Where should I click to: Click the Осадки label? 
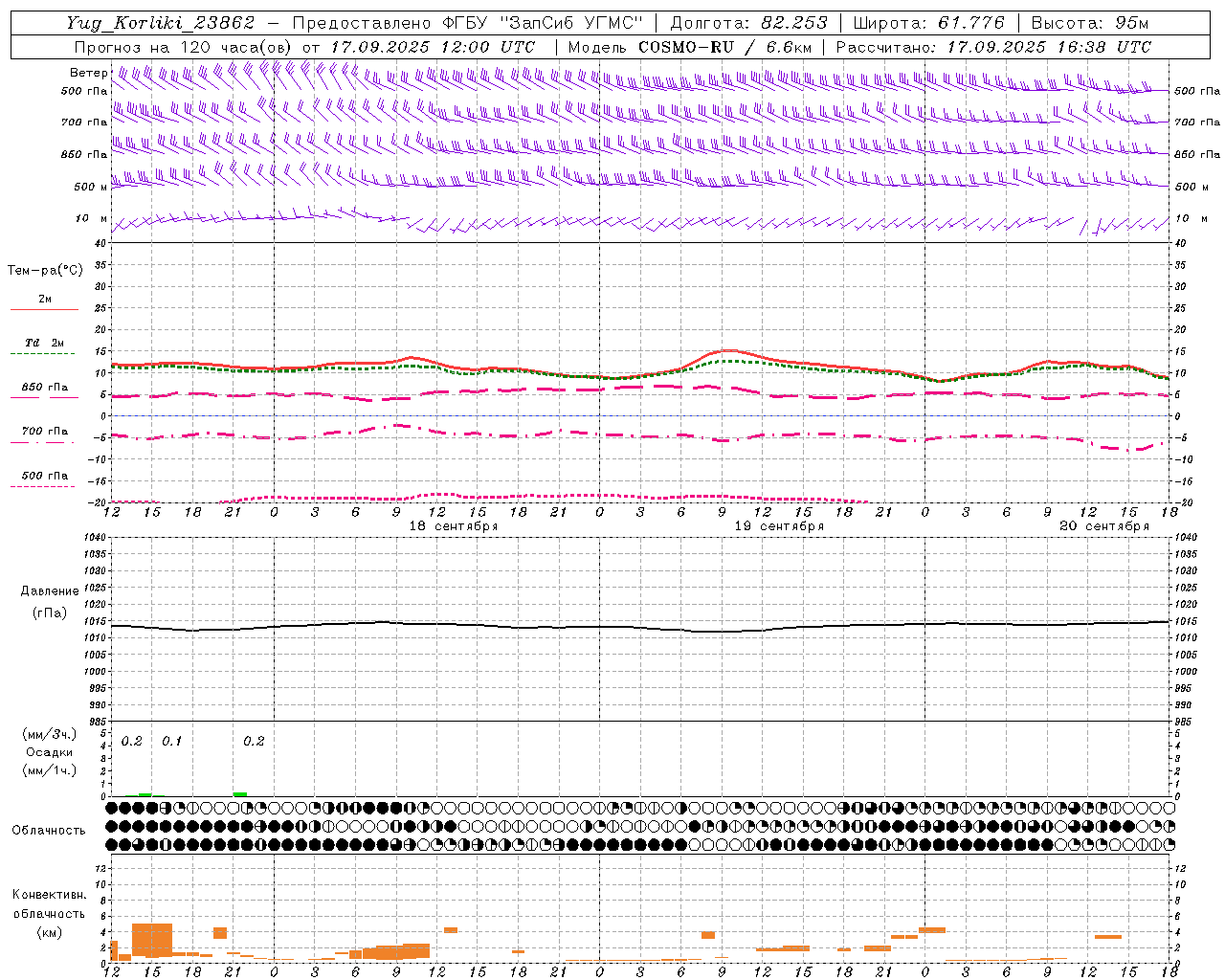point(50,753)
